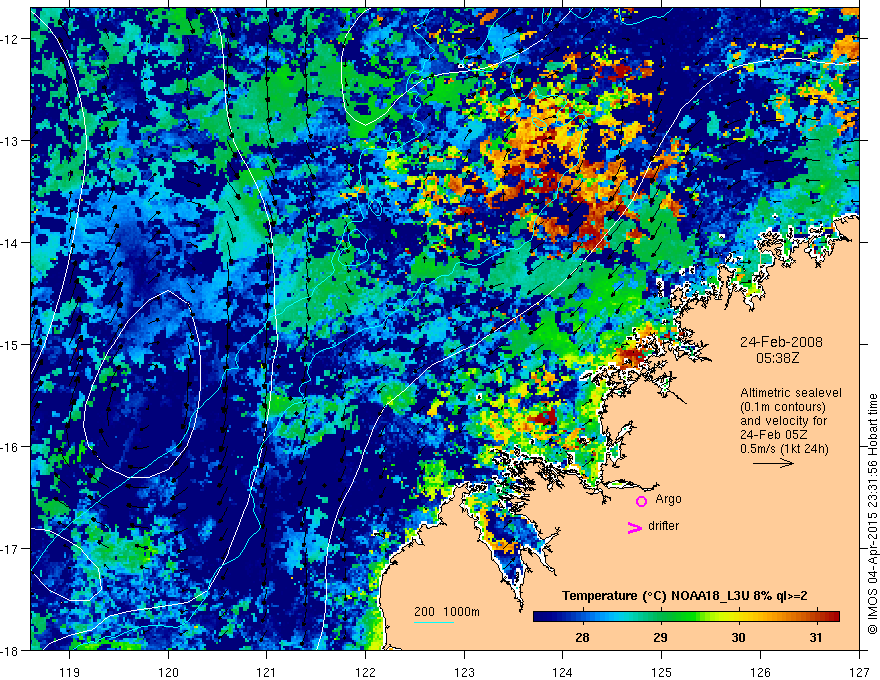Click the longitude 125 axis label
880x680 pixels.
(x=661, y=672)
